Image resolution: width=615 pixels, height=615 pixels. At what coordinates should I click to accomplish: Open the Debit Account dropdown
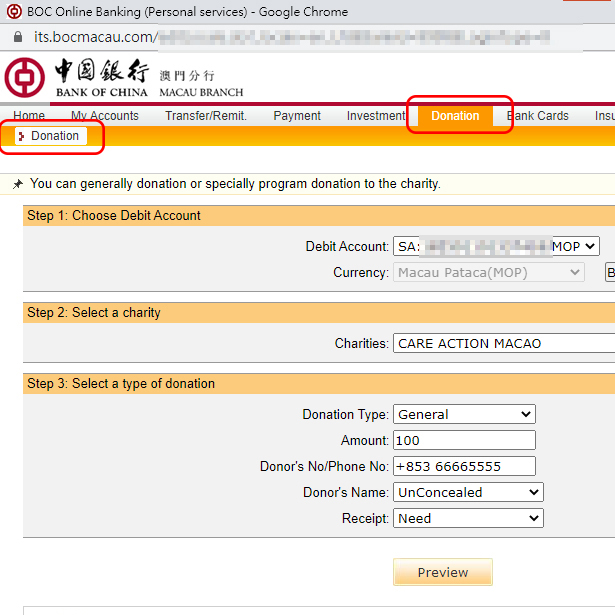click(496, 246)
